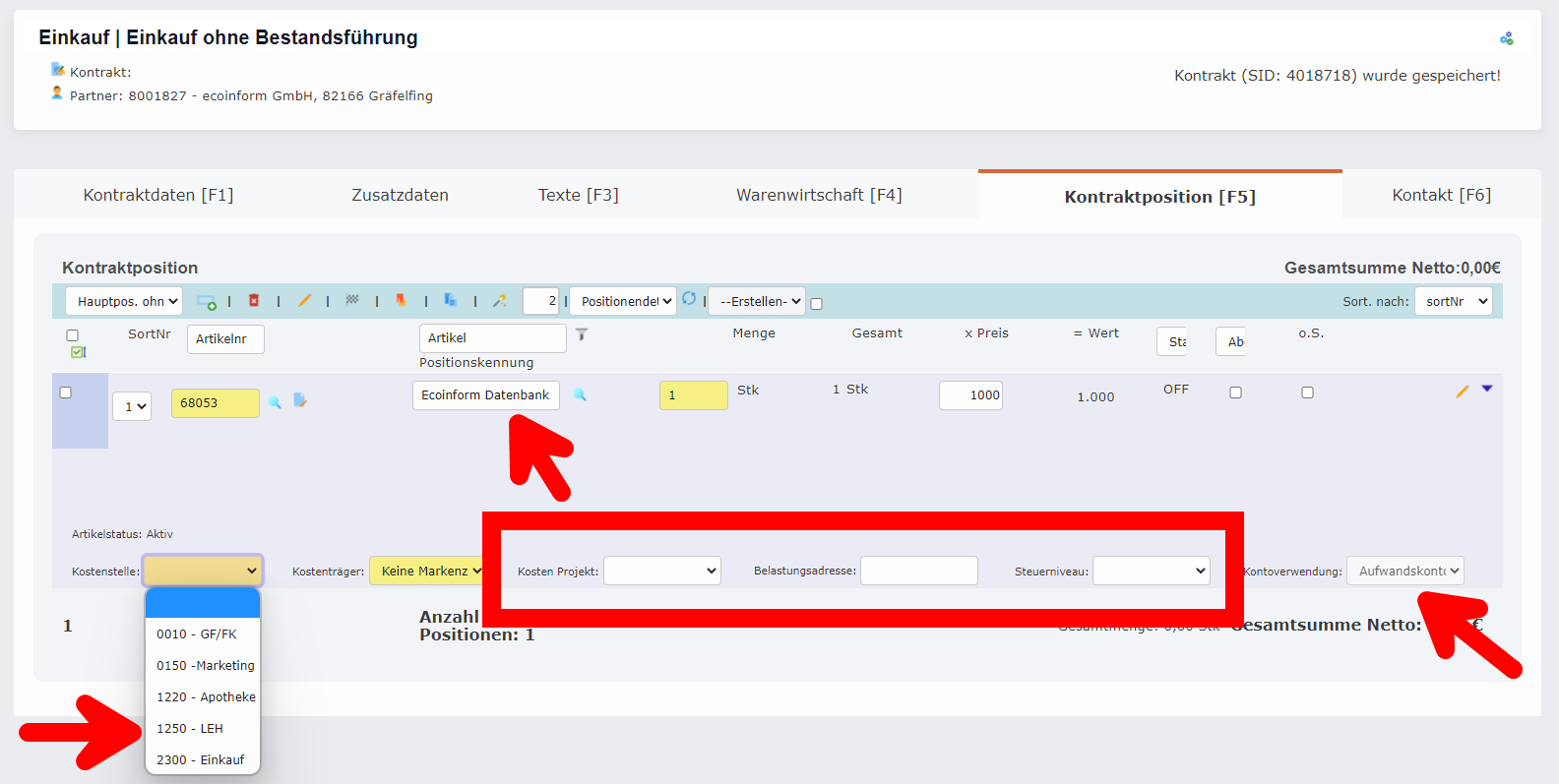
Task: Search article number via magnifier icon
Action: pos(275,402)
